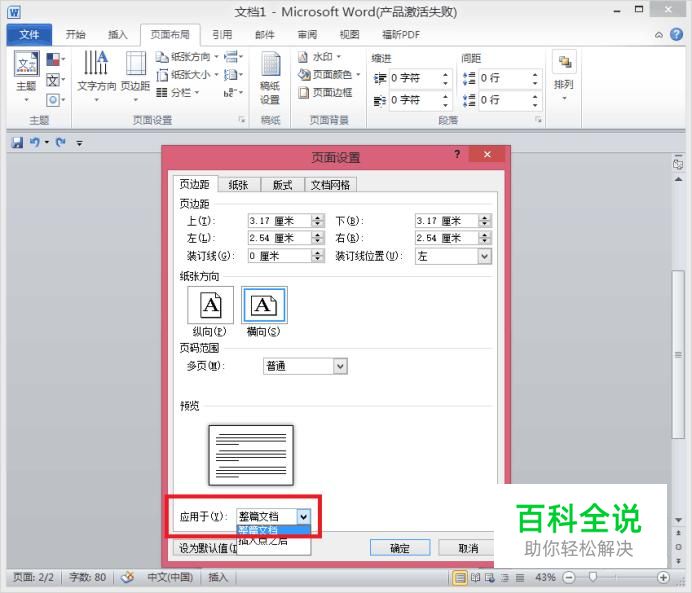Switch to Layout (版式) tab
This screenshot has width=692, height=593.
click(x=282, y=185)
